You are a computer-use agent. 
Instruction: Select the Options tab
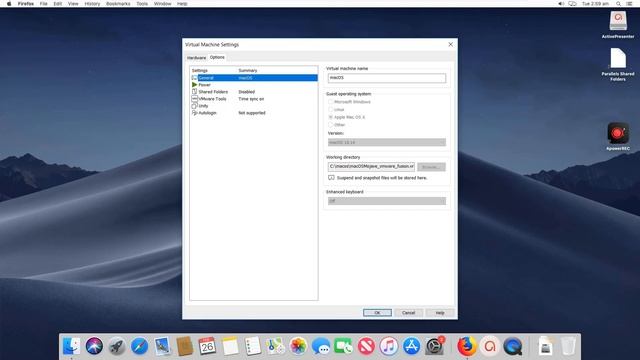217,57
